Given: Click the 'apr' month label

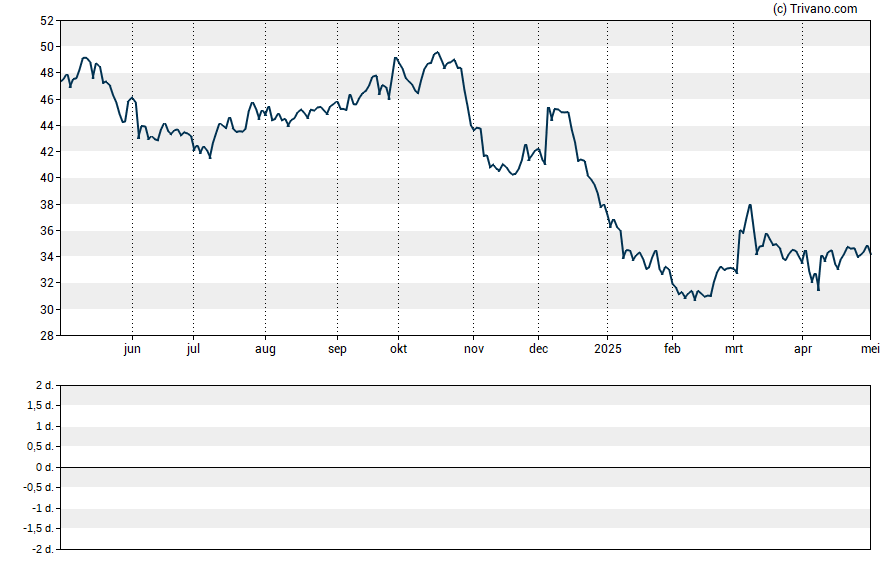Looking at the screenshot, I should coord(802,349).
